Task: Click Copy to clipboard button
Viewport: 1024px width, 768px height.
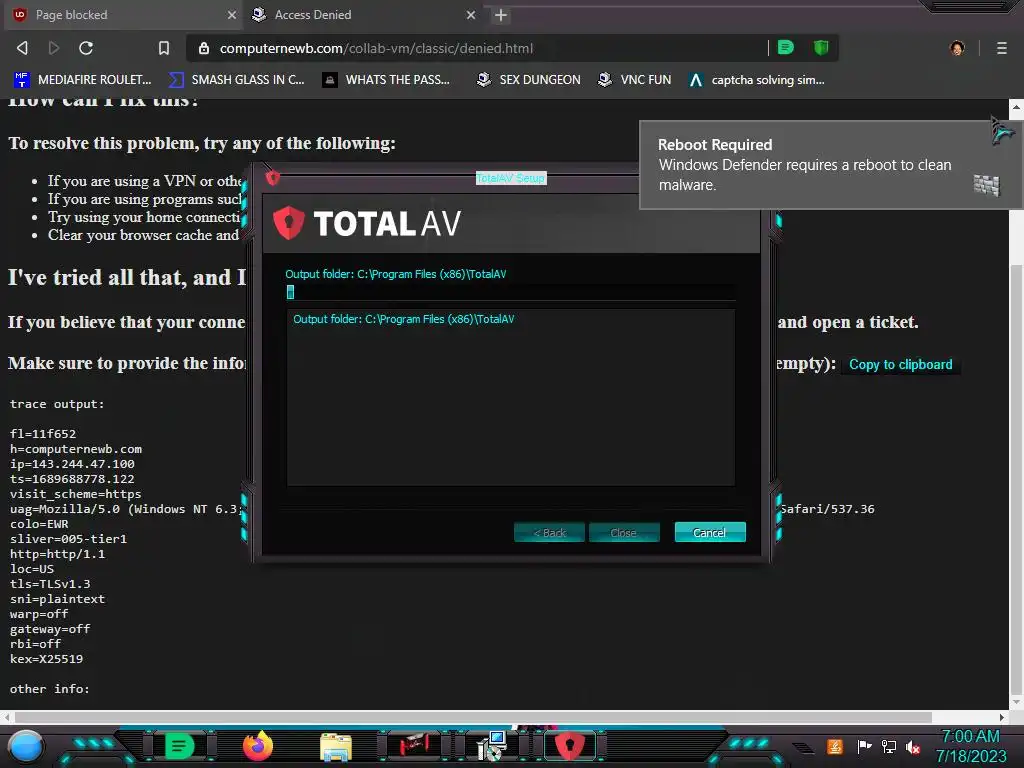Action: coord(901,364)
